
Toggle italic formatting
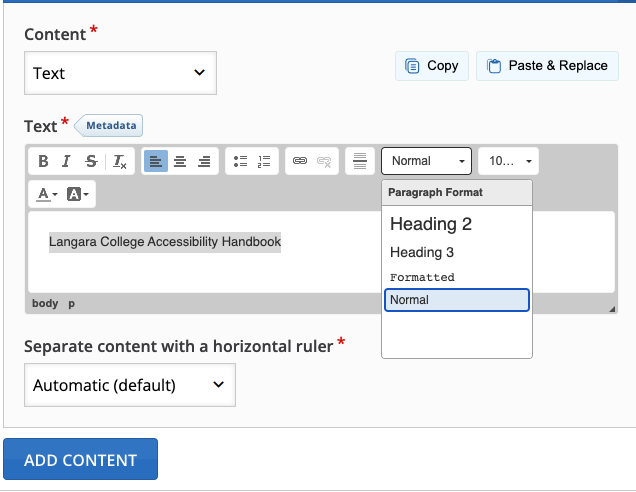pos(66,161)
